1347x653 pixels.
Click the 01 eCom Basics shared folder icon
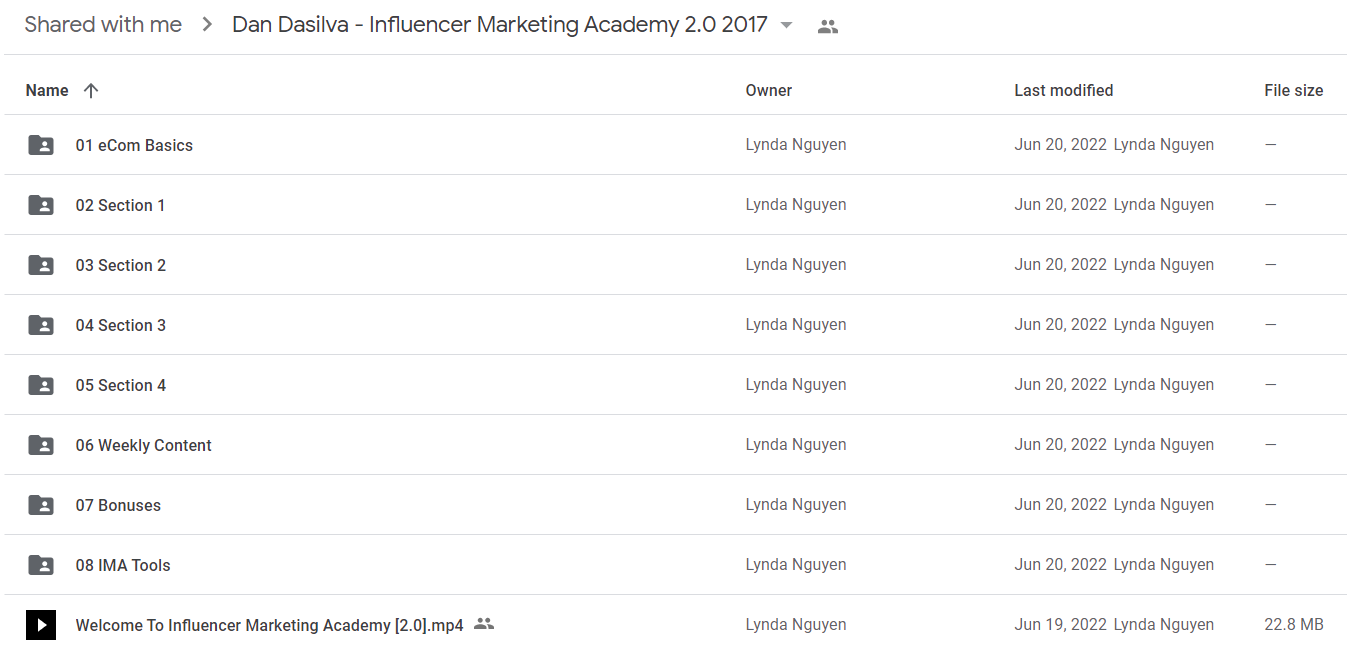(41, 145)
